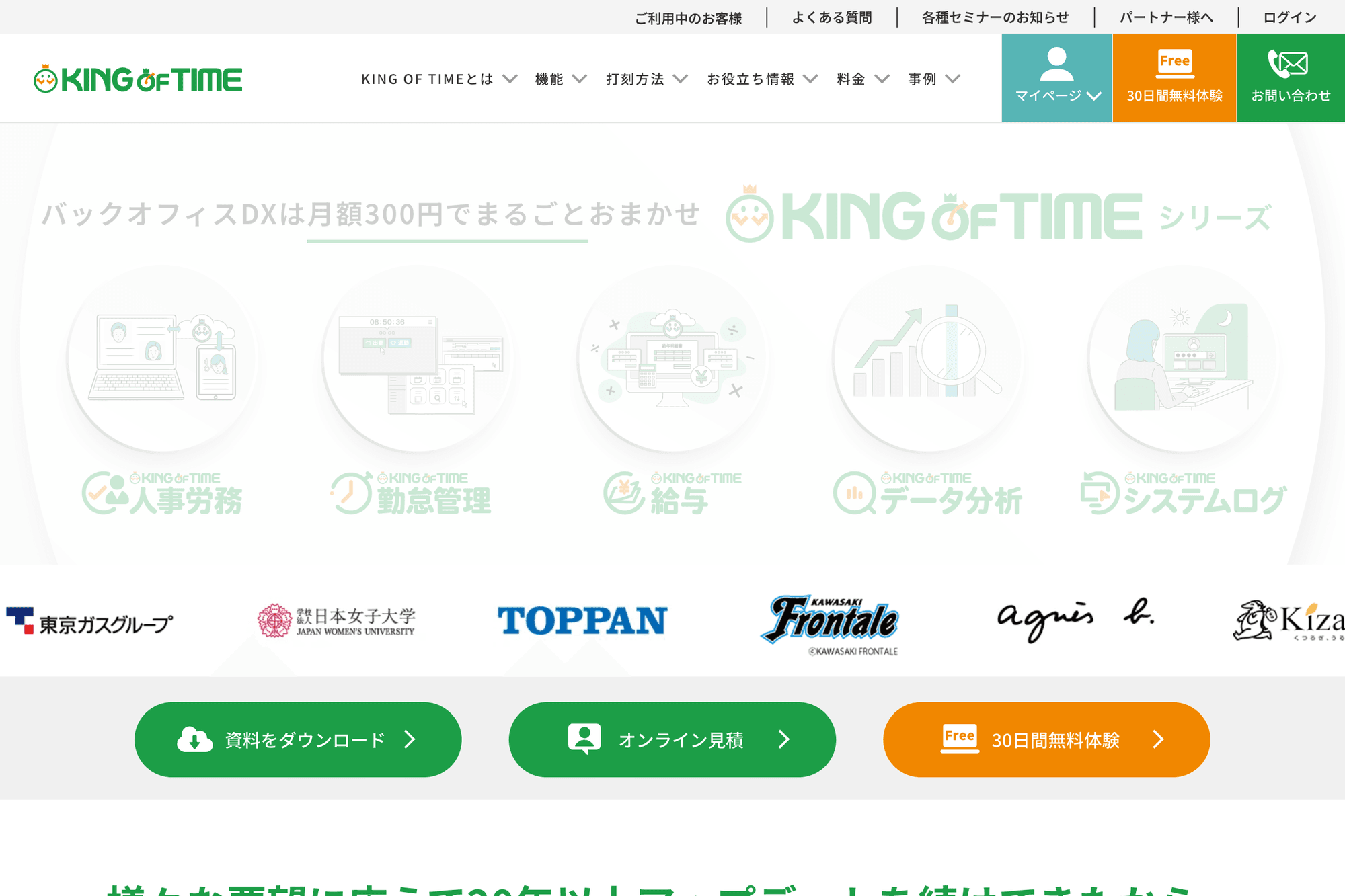This screenshot has width=1345, height=896.
Task: Click the データ分析 product logo
Action: tap(927, 493)
